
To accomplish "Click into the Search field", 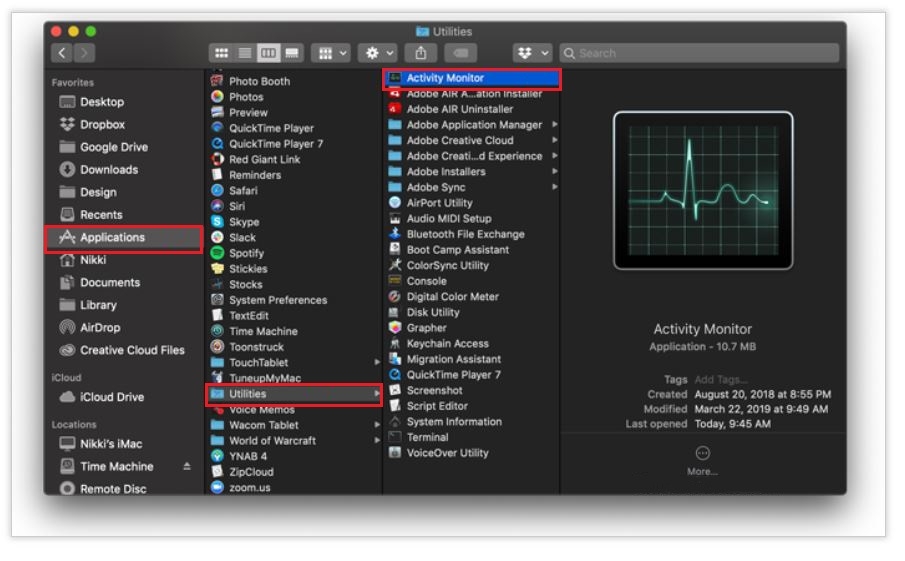I will pos(699,53).
